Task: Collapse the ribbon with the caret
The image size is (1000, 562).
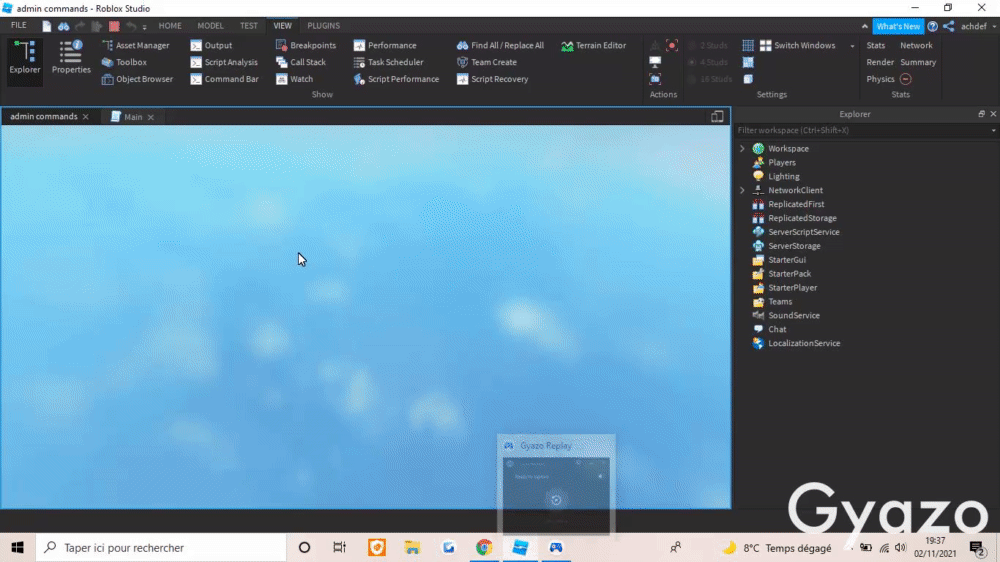Action: click(x=864, y=26)
